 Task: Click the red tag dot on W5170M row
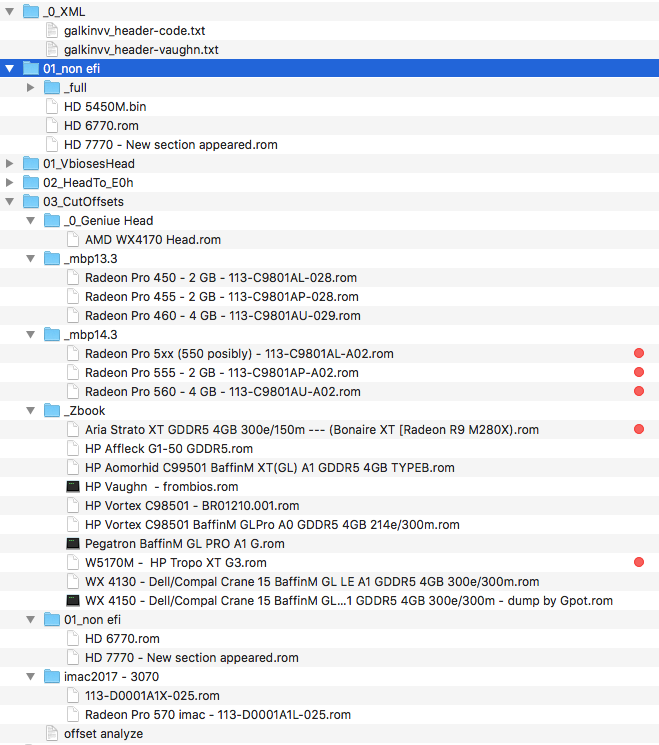(639, 562)
